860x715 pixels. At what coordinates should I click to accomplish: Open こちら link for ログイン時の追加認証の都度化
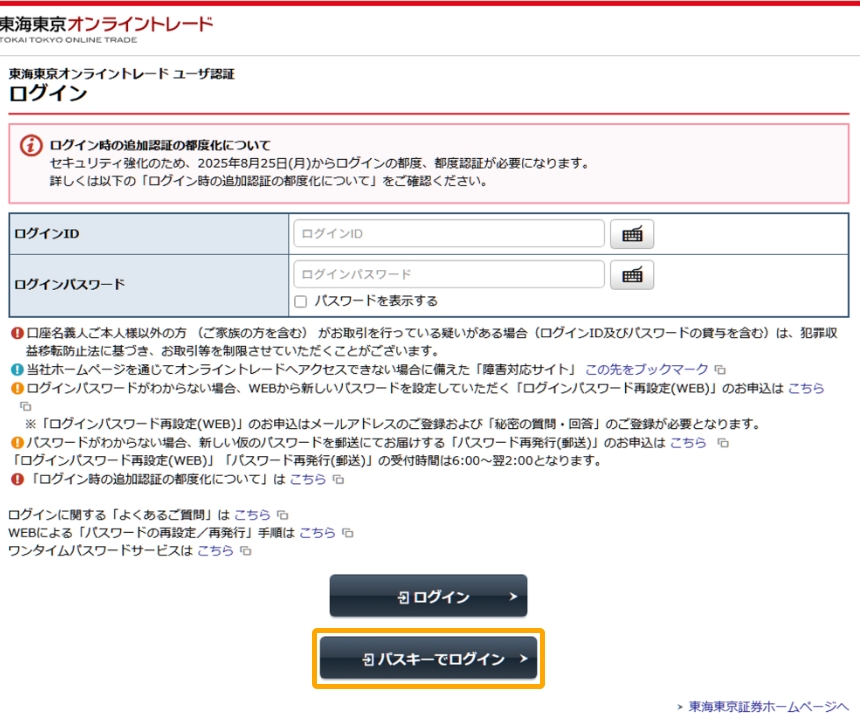(x=308, y=479)
